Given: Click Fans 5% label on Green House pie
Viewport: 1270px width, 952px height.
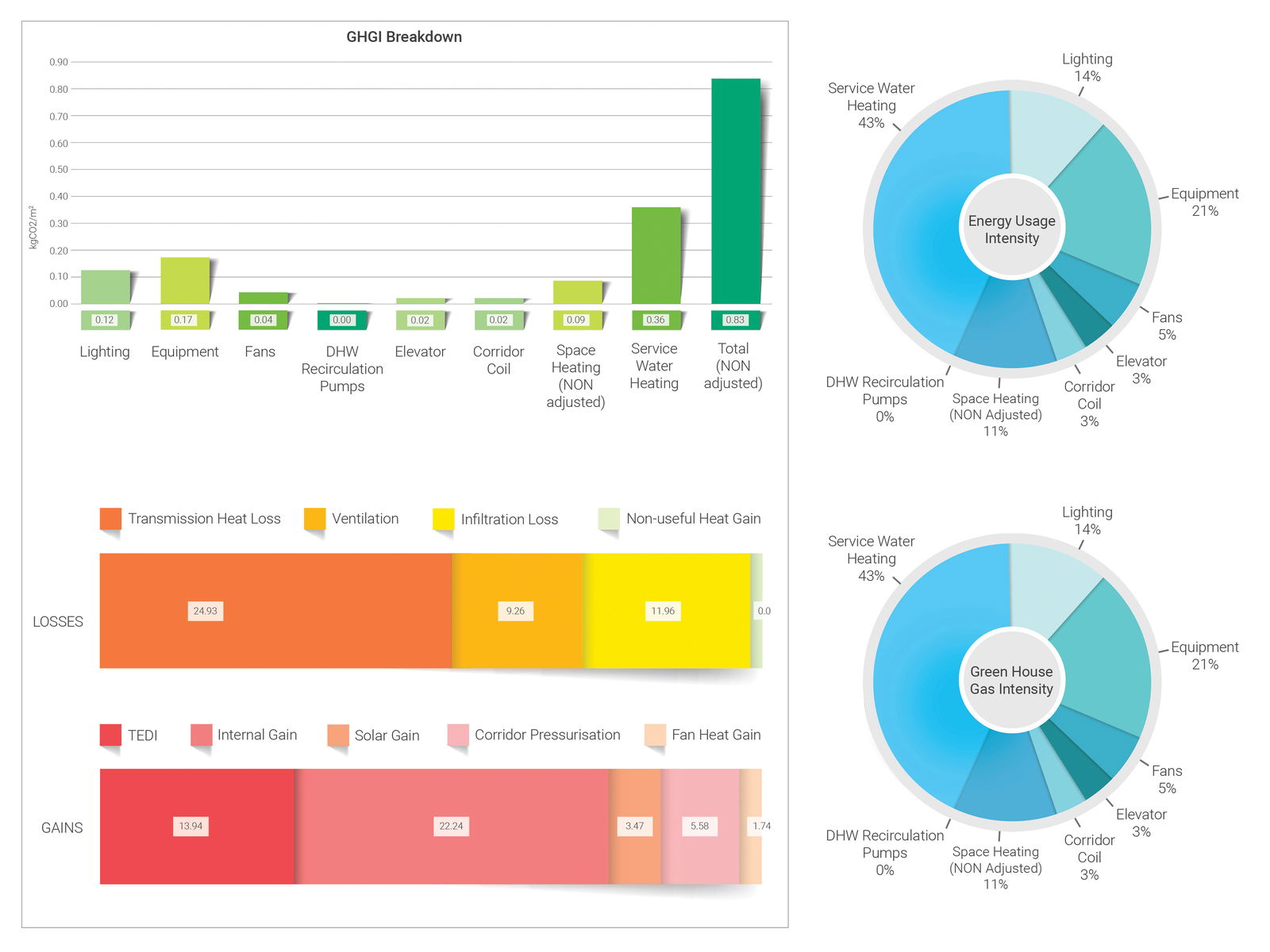Looking at the screenshot, I should pos(1167,779).
